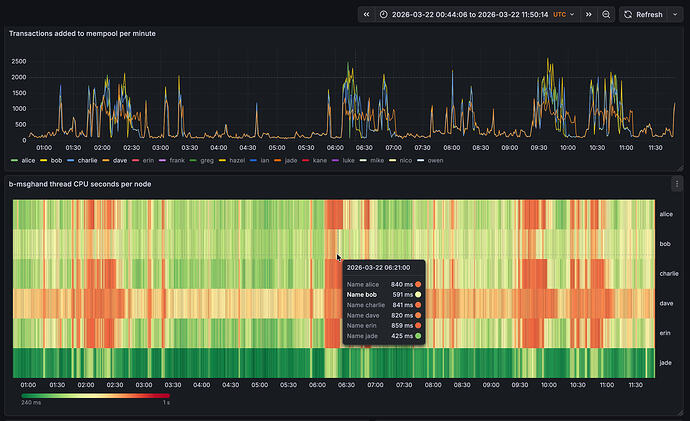The image size is (690, 421).
Task: Click the heatmap color scale legend bar
Action: [x=95, y=396]
